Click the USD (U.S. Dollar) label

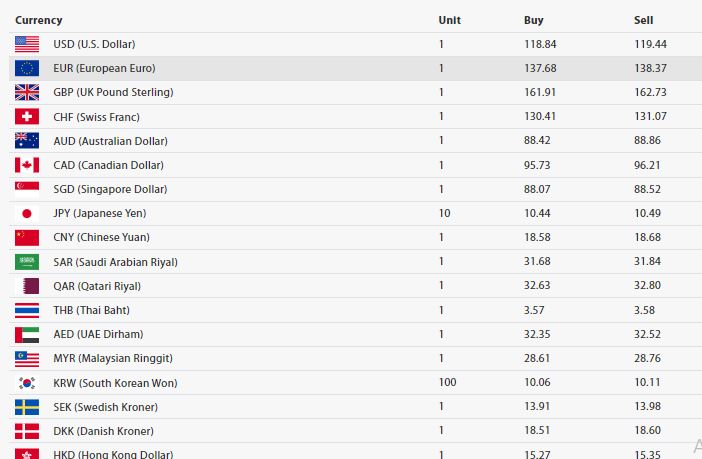click(x=94, y=44)
